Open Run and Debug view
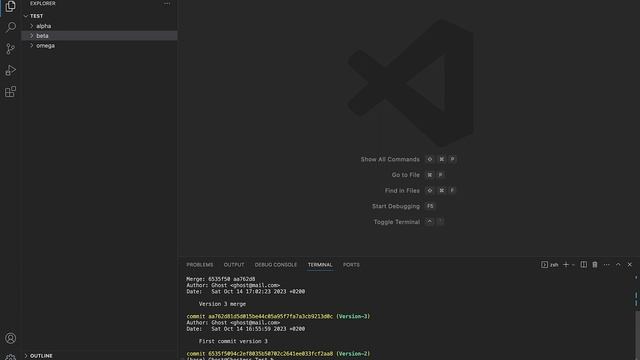Viewport: 640px width, 360px height. coord(11,70)
